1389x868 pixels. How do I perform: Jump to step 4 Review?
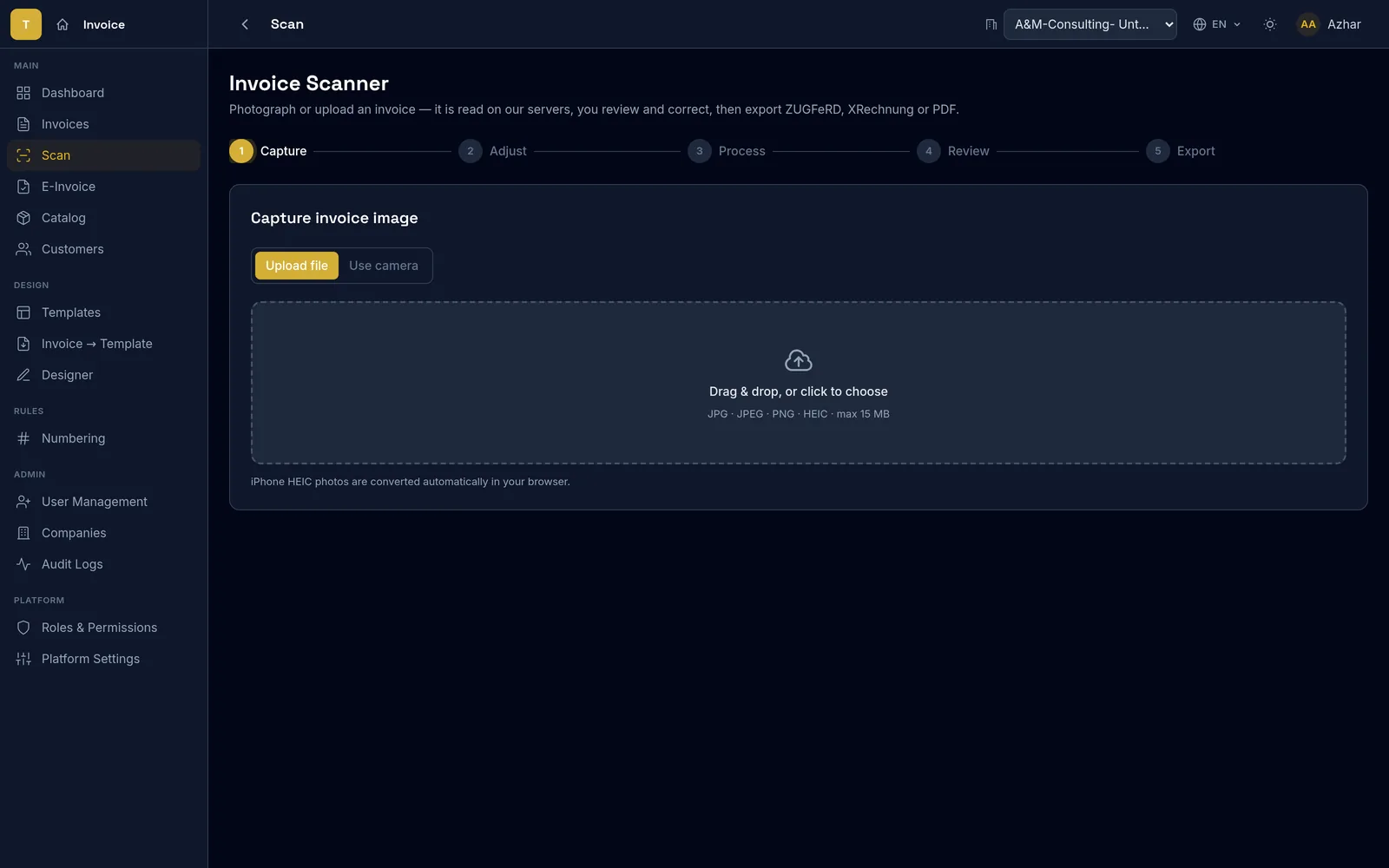pyautogui.click(x=953, y=151)
